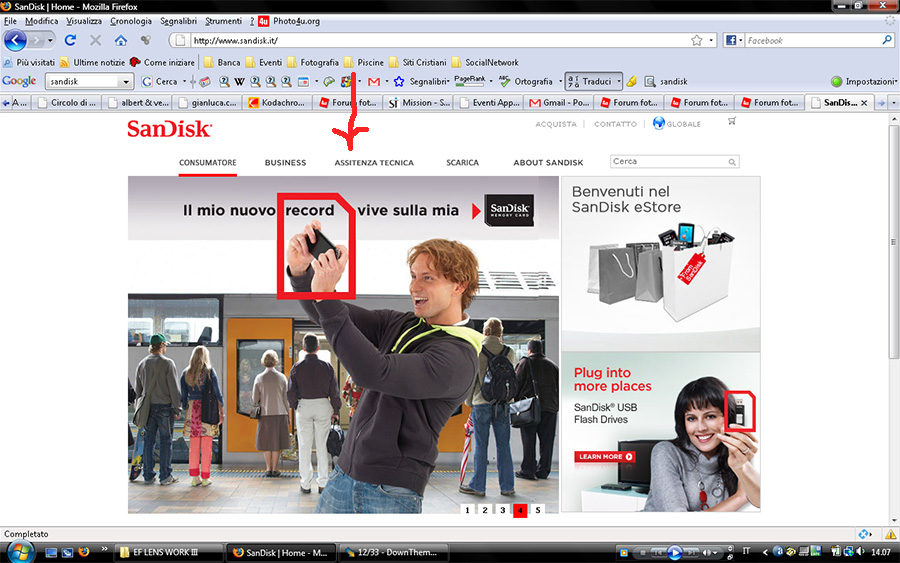The height and width of the screenshot is (563, 900).
Task: Click the ASSITENZA TECNICA nav link
Action: pos(374,163)
